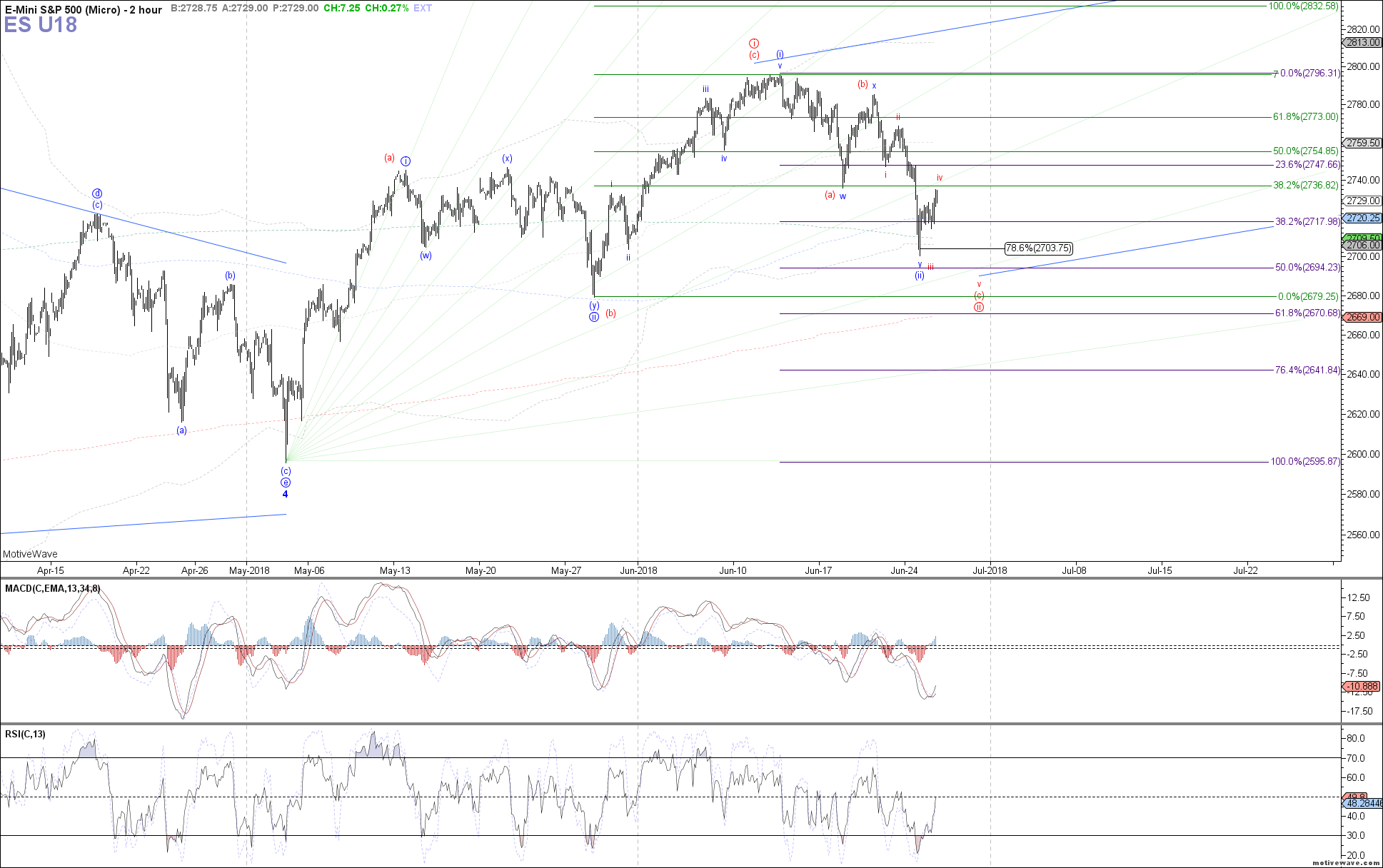1383x868 pixels.
Task: Click the 12.50 MACD scale value
Action: 1357,598
